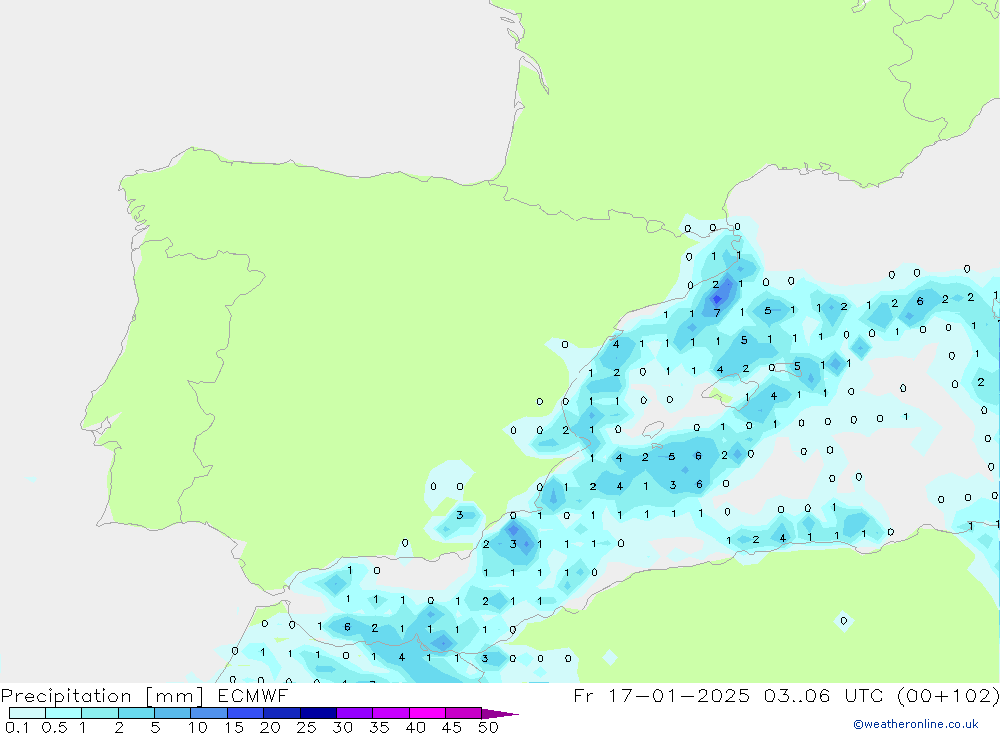This screenshot has height=733, width=1000.
Task: Click the legend swatch between 30 and 35
Action: 354,713
